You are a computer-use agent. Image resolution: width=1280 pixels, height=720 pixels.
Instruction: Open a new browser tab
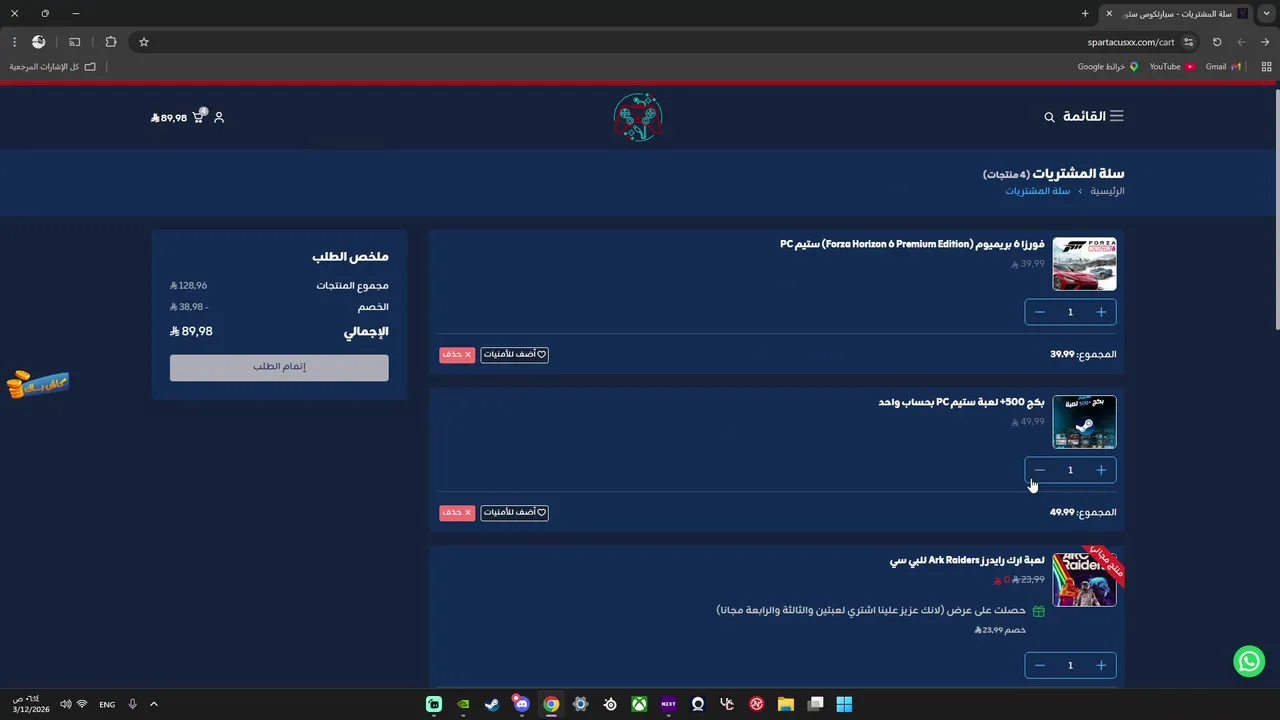point(1085,13)
